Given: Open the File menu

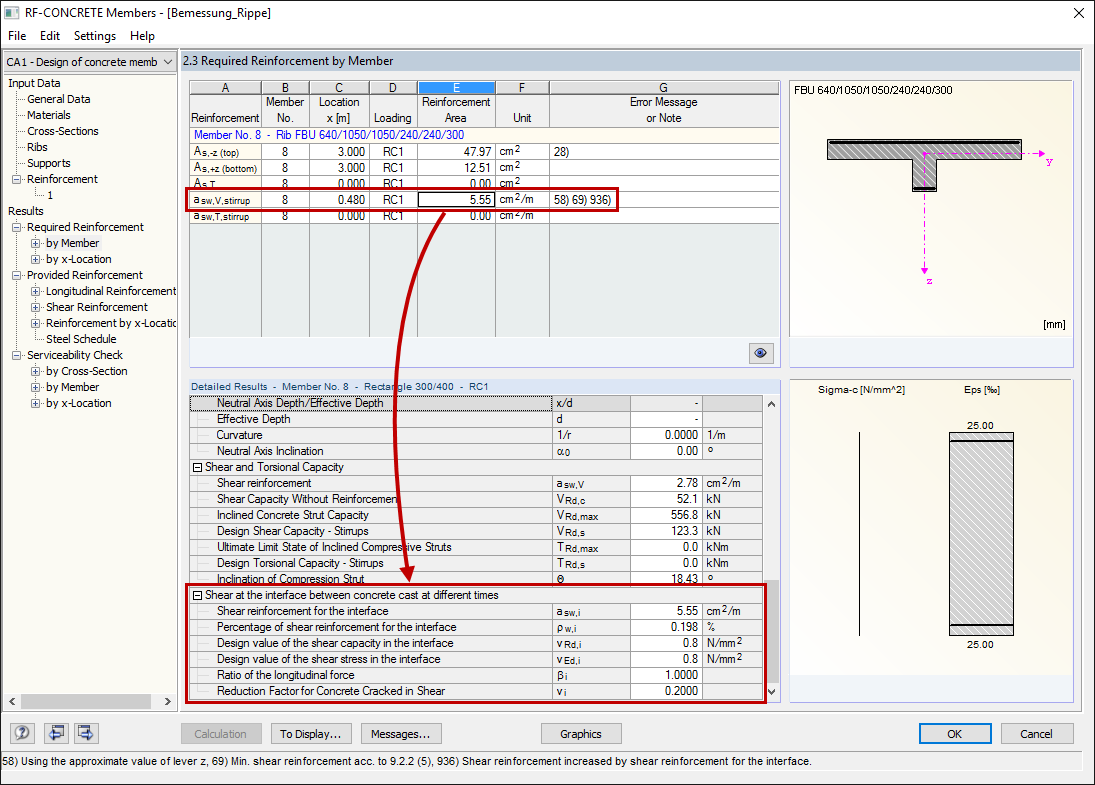Looking at the screenshot, I should pyautogui.click(x=16, y=35).
